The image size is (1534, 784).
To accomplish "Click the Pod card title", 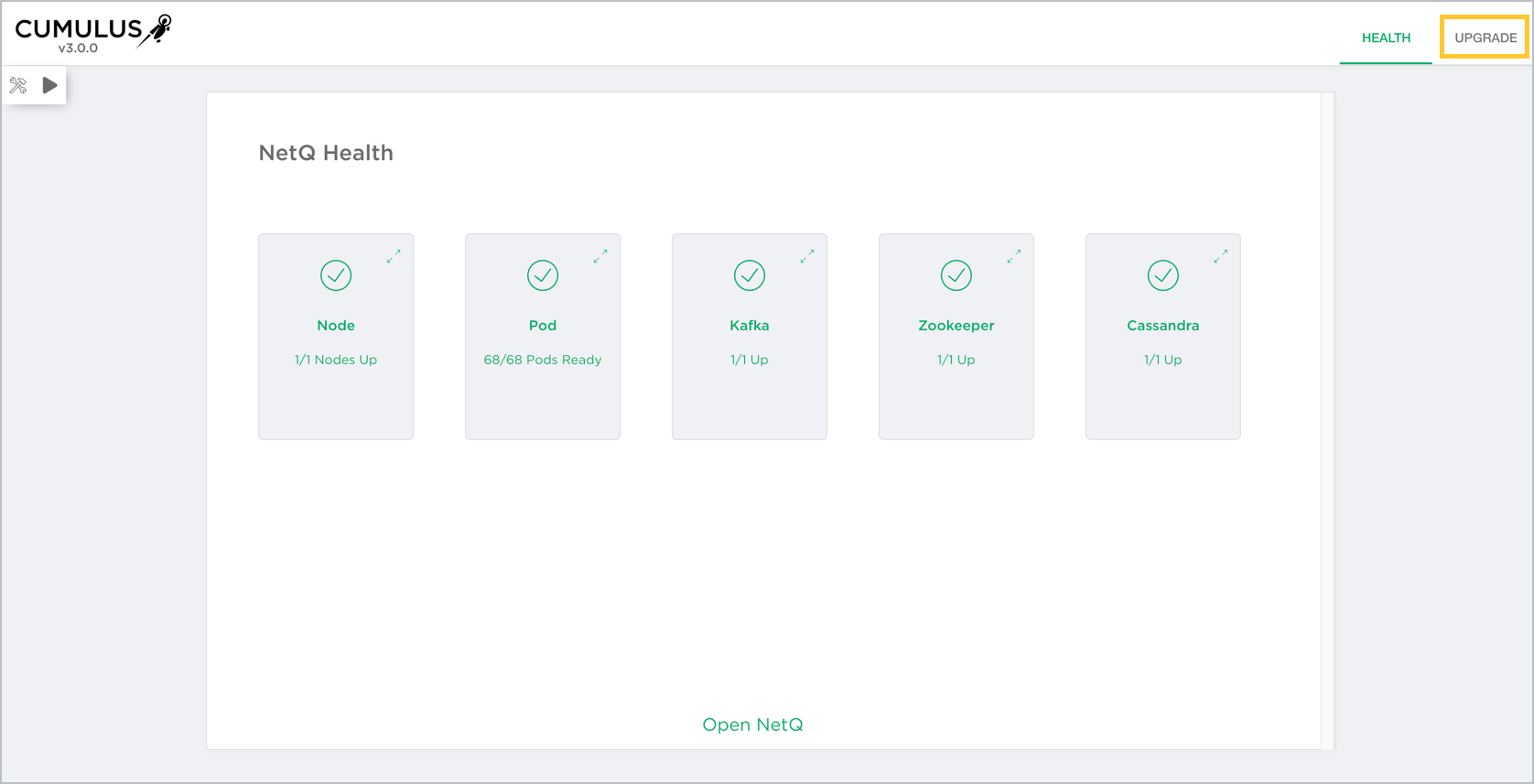I will [543, 326].
